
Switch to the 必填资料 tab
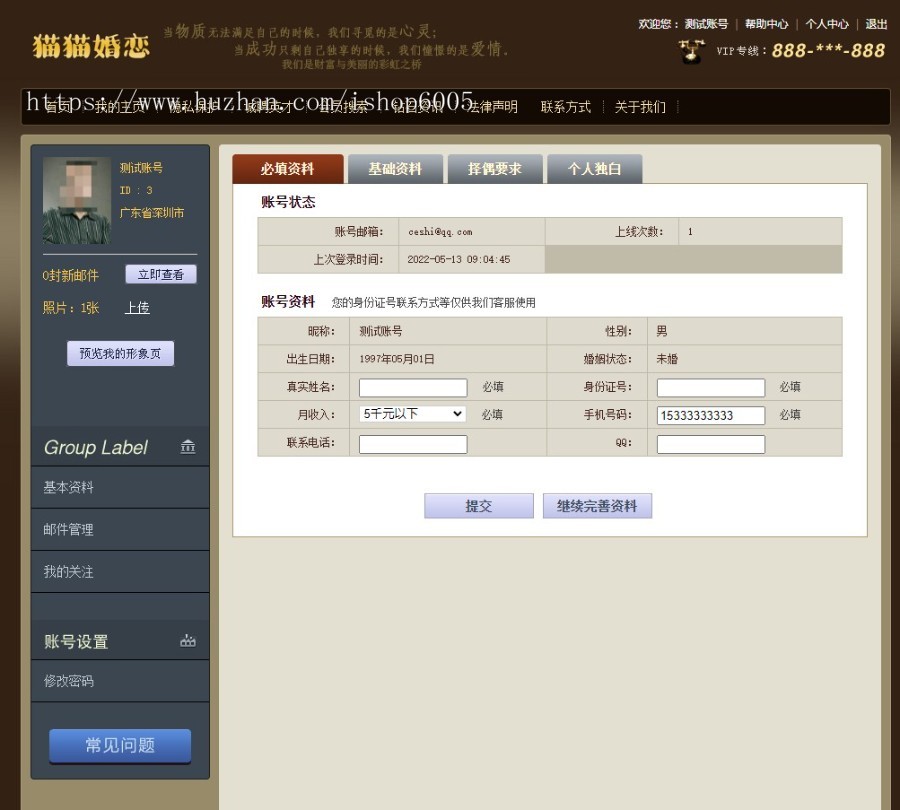point(288,169)
